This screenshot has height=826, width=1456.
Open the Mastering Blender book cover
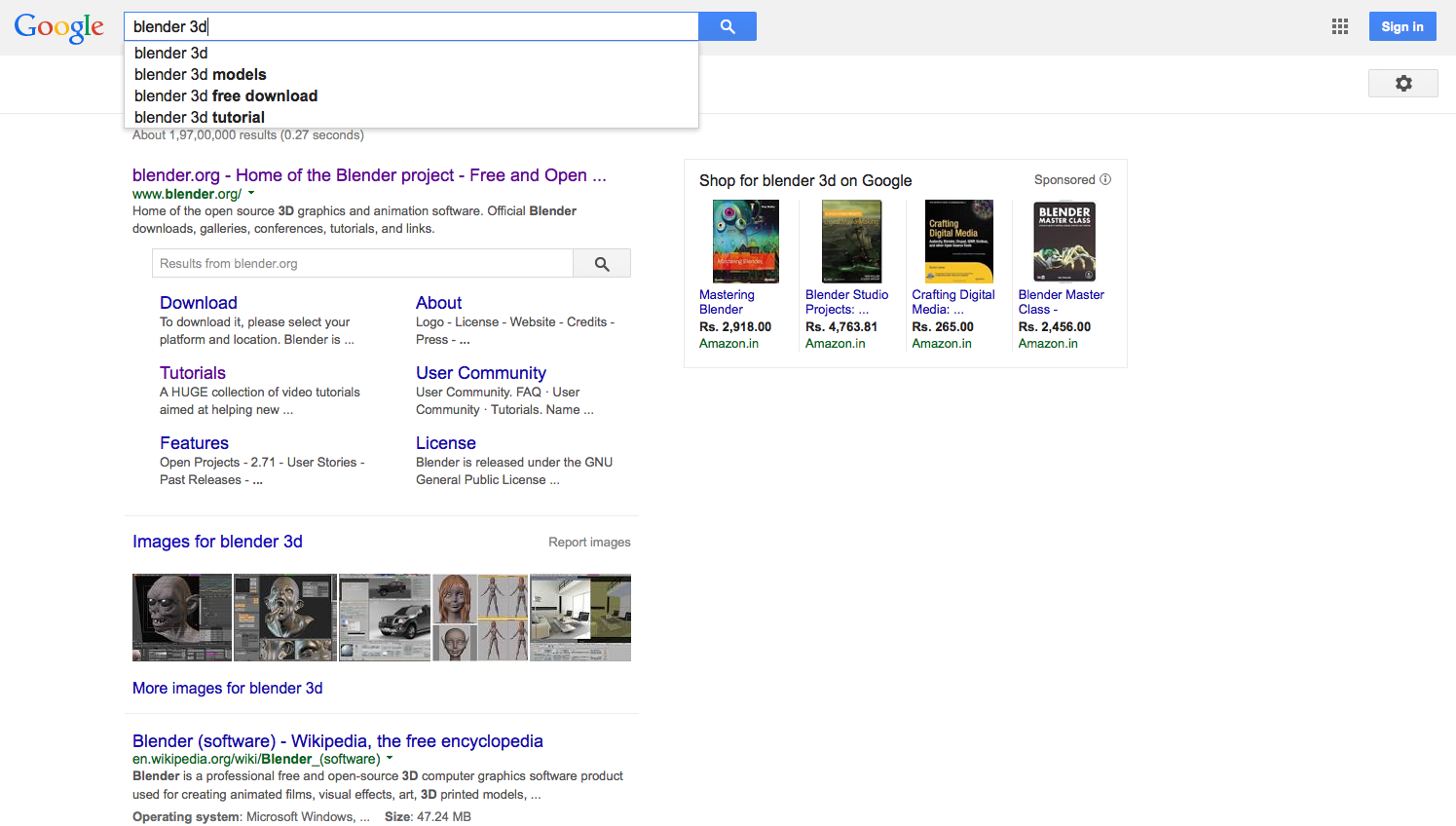[745, 242]
